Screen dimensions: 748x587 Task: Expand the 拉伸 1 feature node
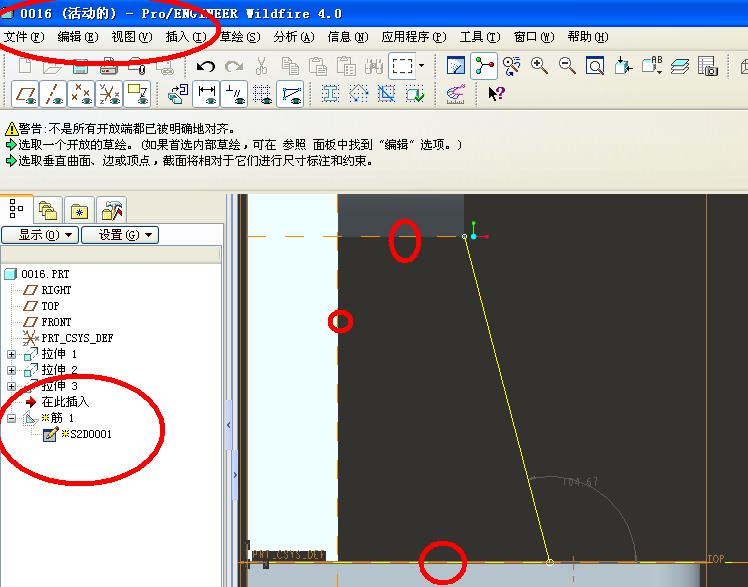[11, 354]
